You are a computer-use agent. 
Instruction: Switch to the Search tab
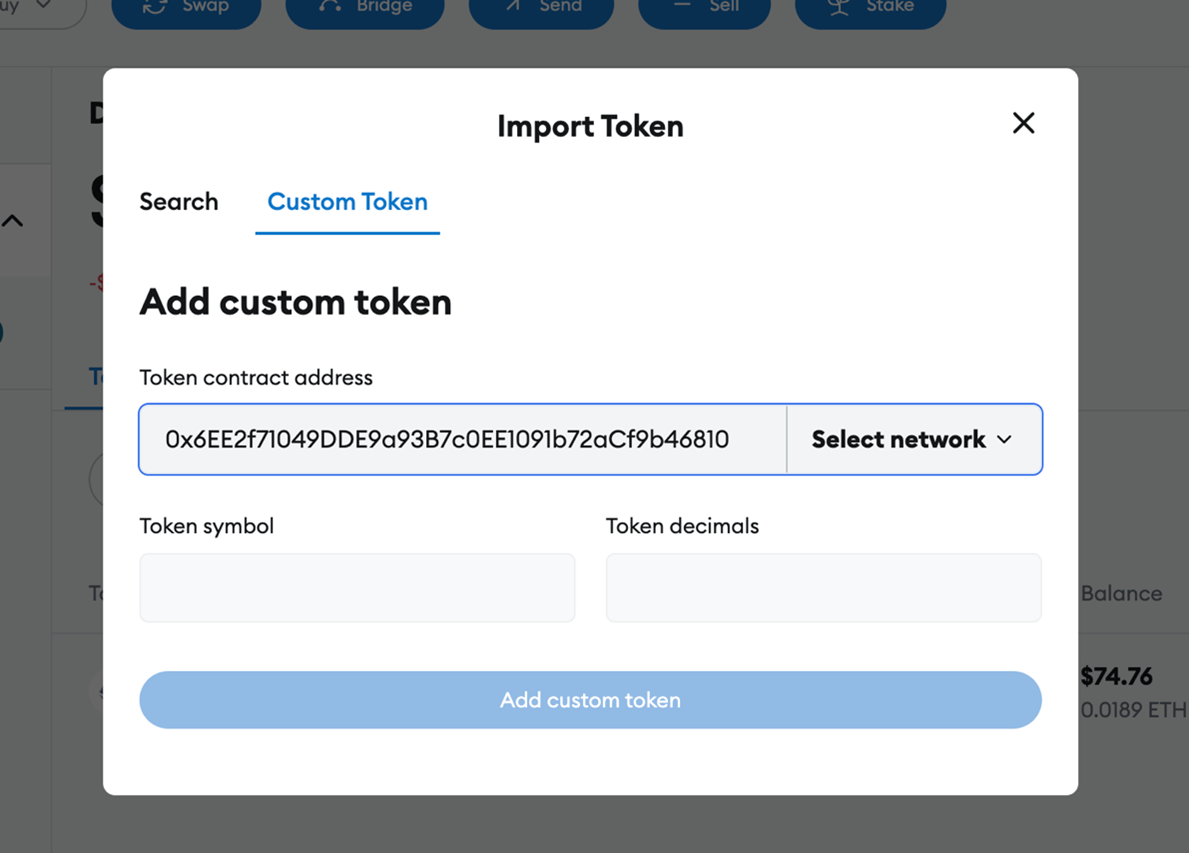coord(179,202)
